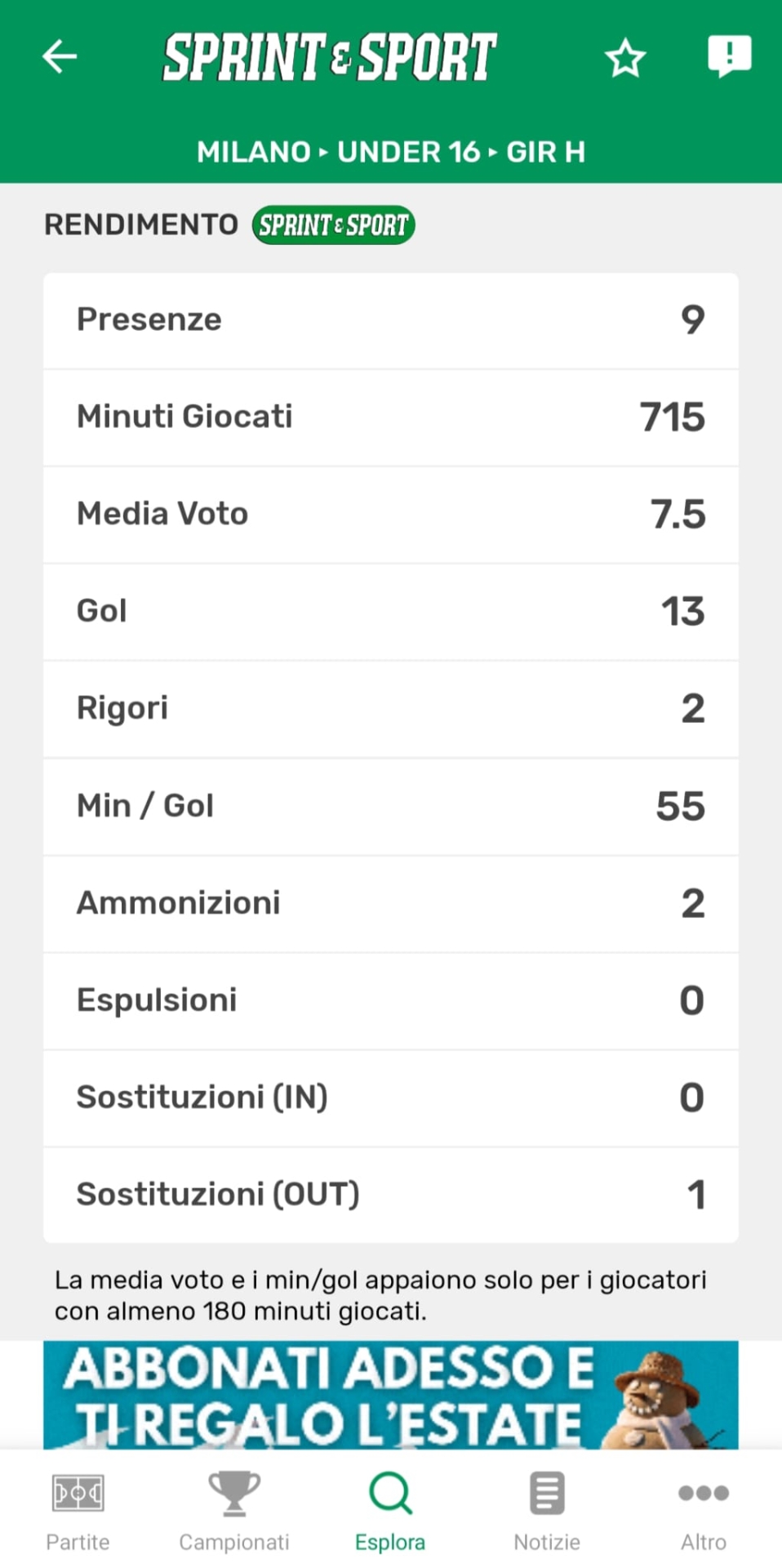Add to favorites with the star icon
The height and width of the screenshot is (1568, 782).
[x=625, y=58]
